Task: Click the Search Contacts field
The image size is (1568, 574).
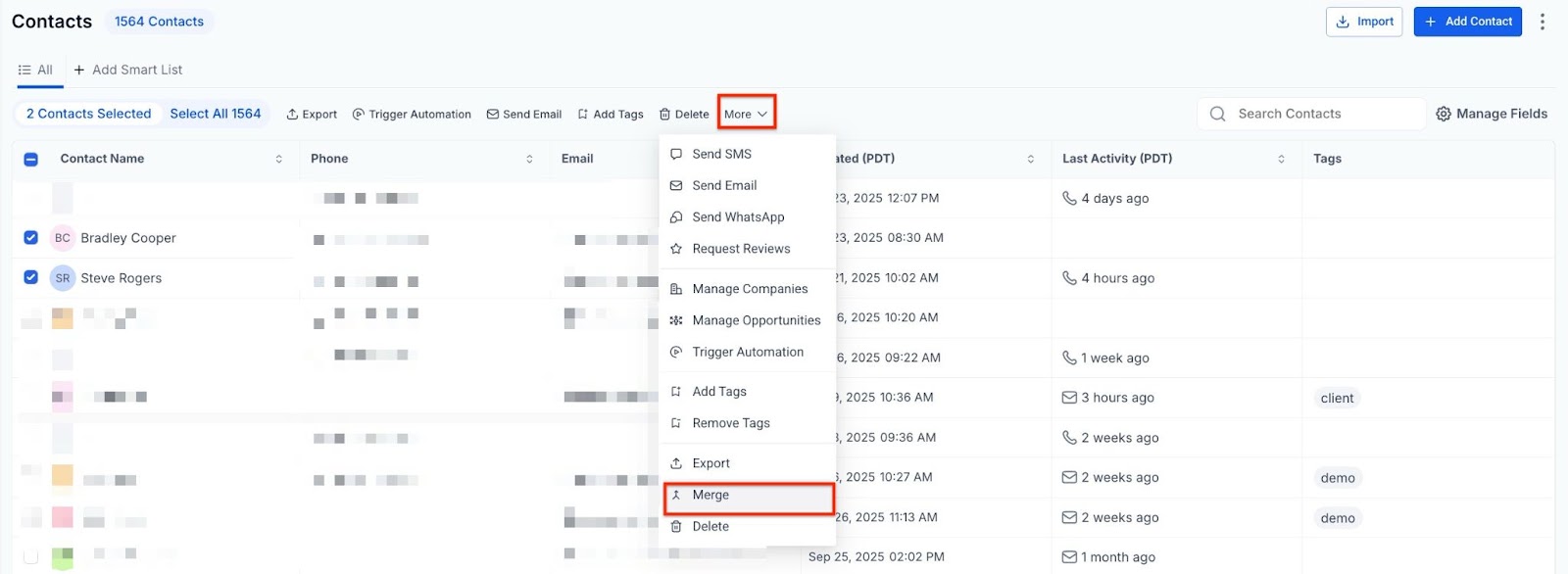Action: point(1323,114)
